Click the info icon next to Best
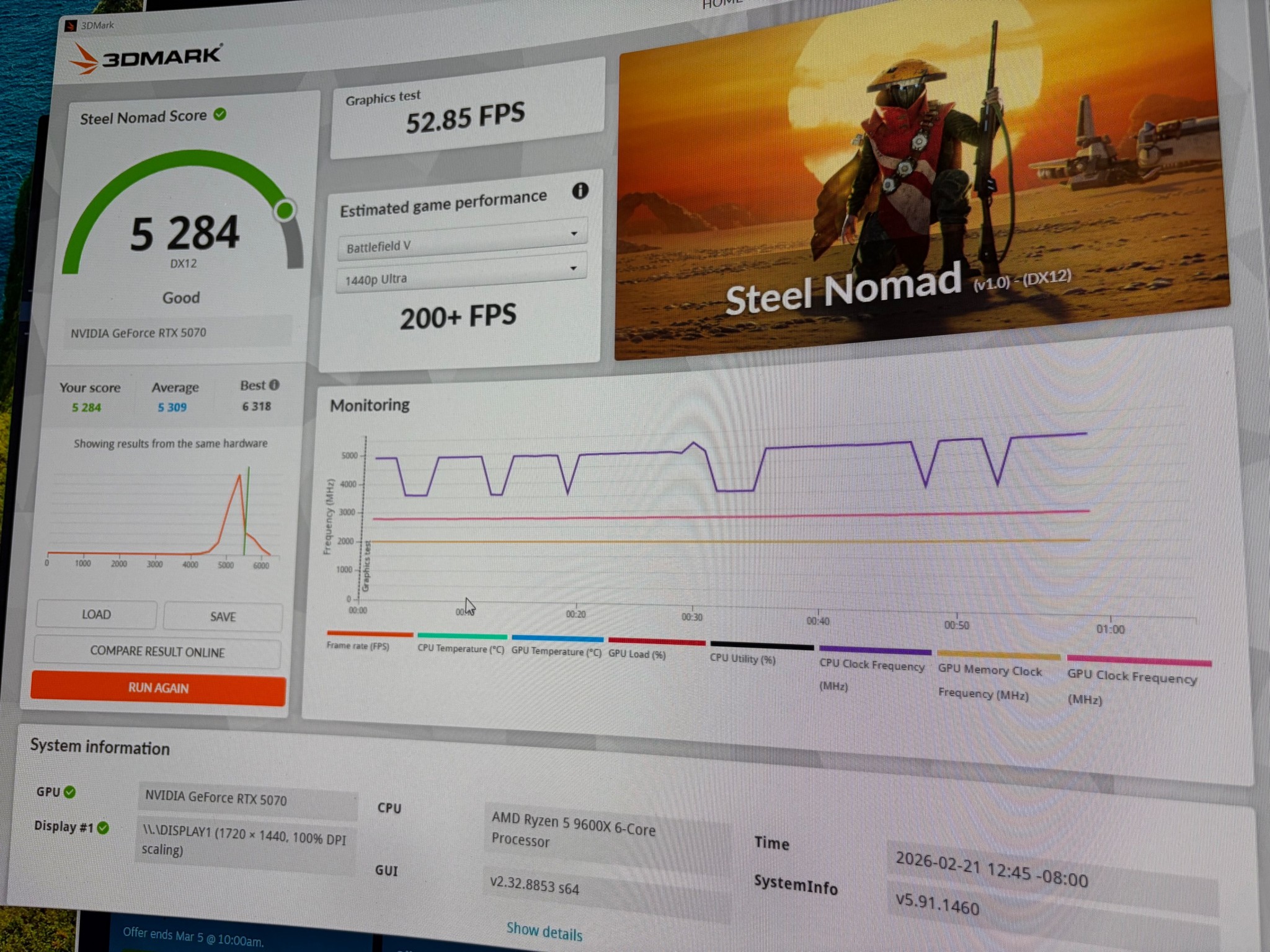The width and height of the screenshot is (1270, 952). 274,385
